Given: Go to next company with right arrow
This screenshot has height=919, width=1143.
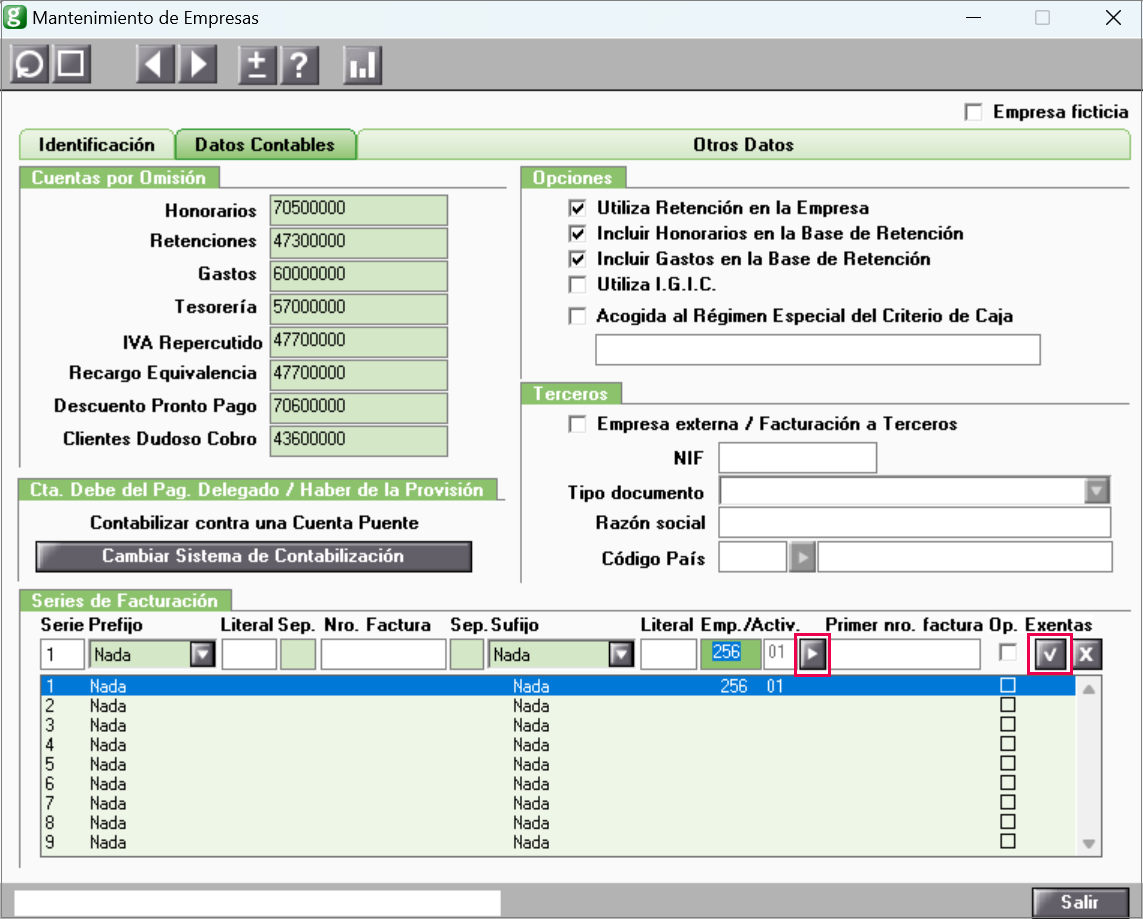Looking at the screenshot, I should (197, 65).
